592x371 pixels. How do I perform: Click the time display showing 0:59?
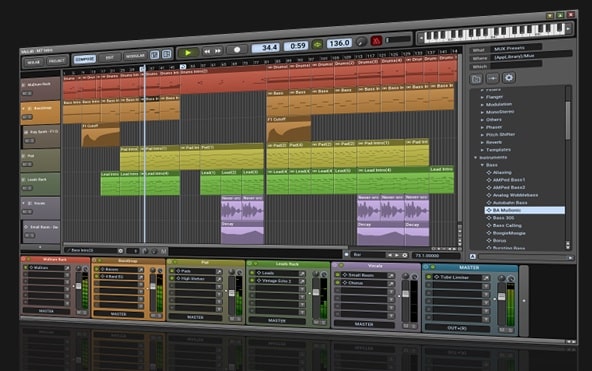click(x=296, y=46)
